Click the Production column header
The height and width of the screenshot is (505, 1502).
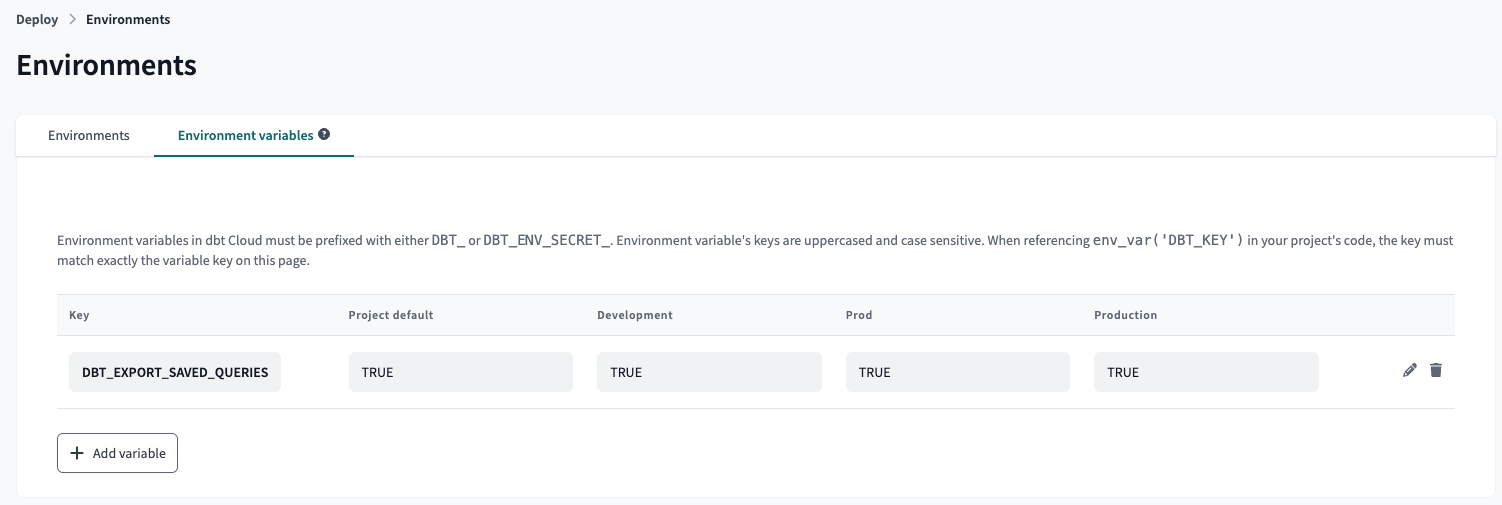1126,315
